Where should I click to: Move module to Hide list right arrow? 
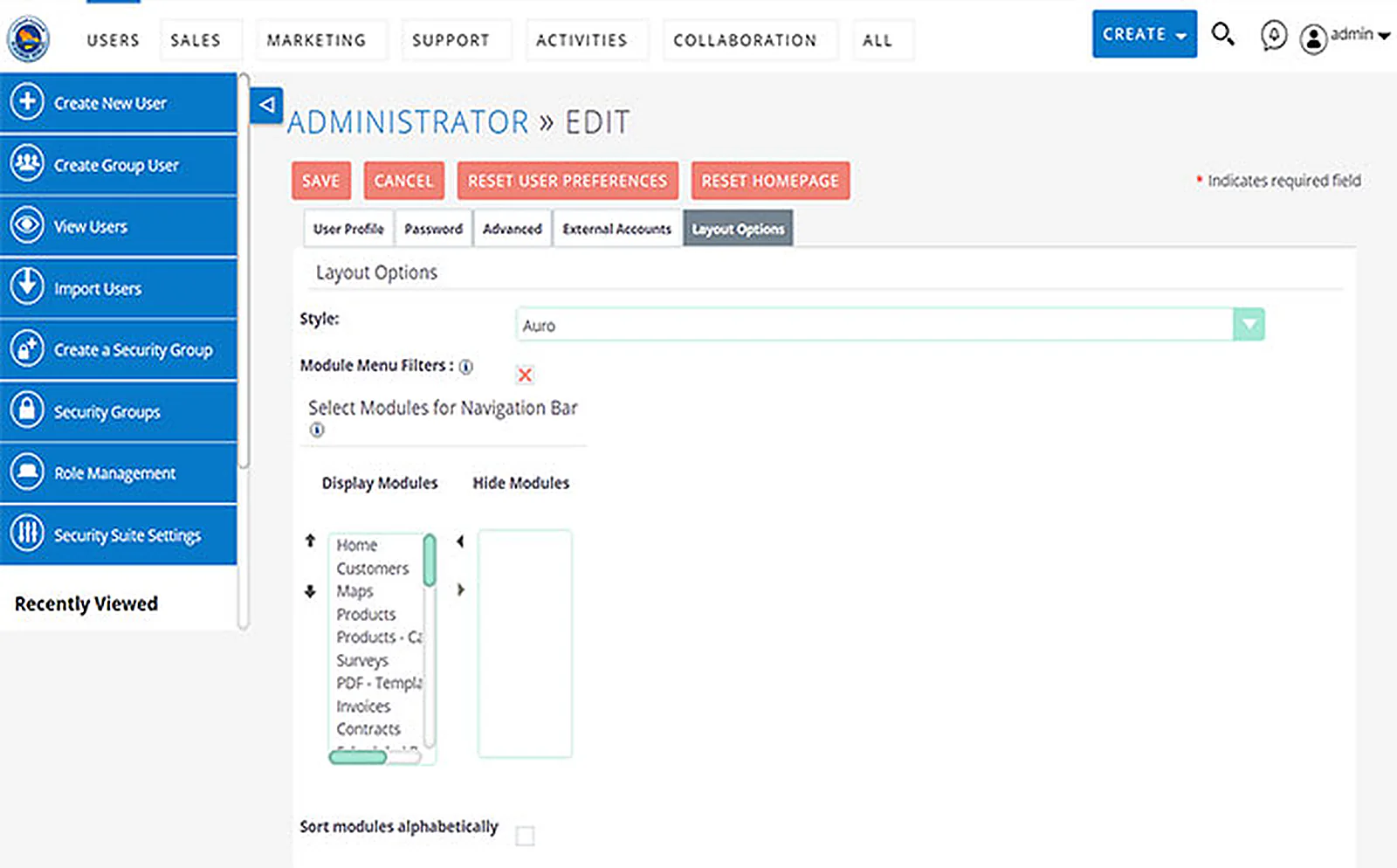coord(460,590)
